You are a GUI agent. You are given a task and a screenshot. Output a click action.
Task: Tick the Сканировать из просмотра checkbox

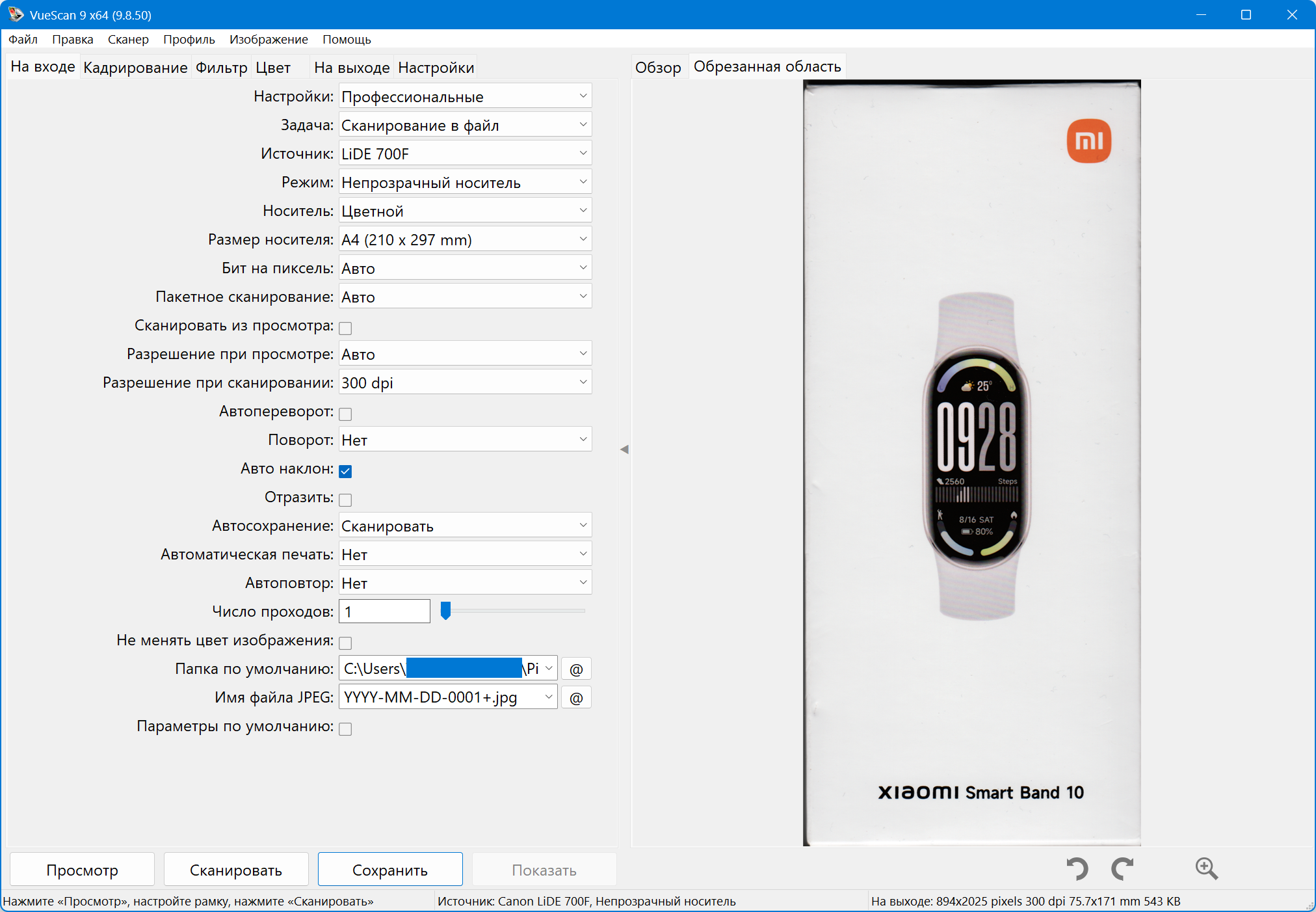pos(345,328)
